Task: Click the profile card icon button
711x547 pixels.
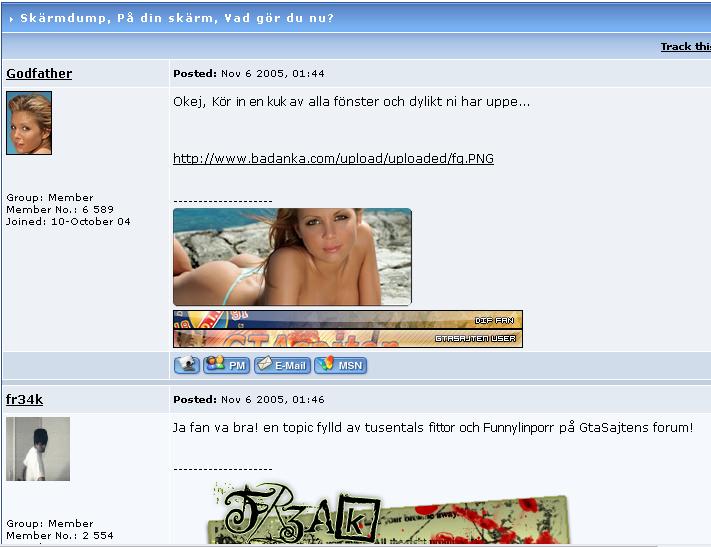Action: [x=186, y=365]
